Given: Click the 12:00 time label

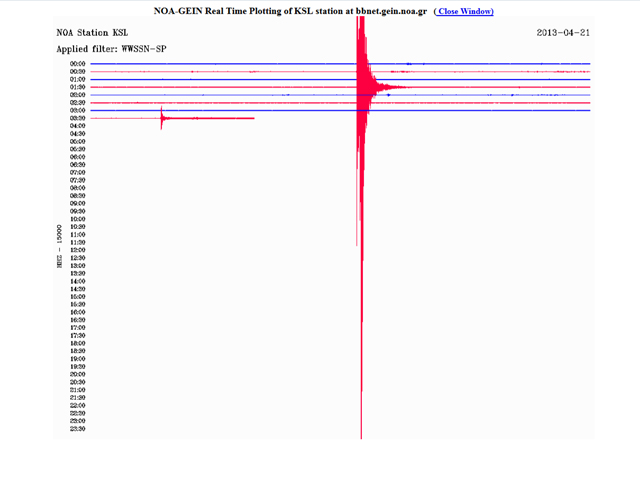Looking at the screenshot, I should coord(77,250).
